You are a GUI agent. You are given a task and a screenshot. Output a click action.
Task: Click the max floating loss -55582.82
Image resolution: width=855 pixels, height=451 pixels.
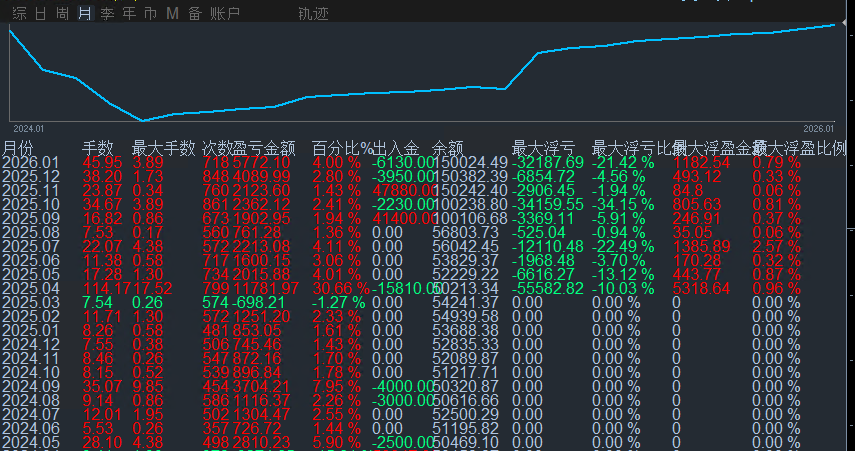(x=548, y=288)
